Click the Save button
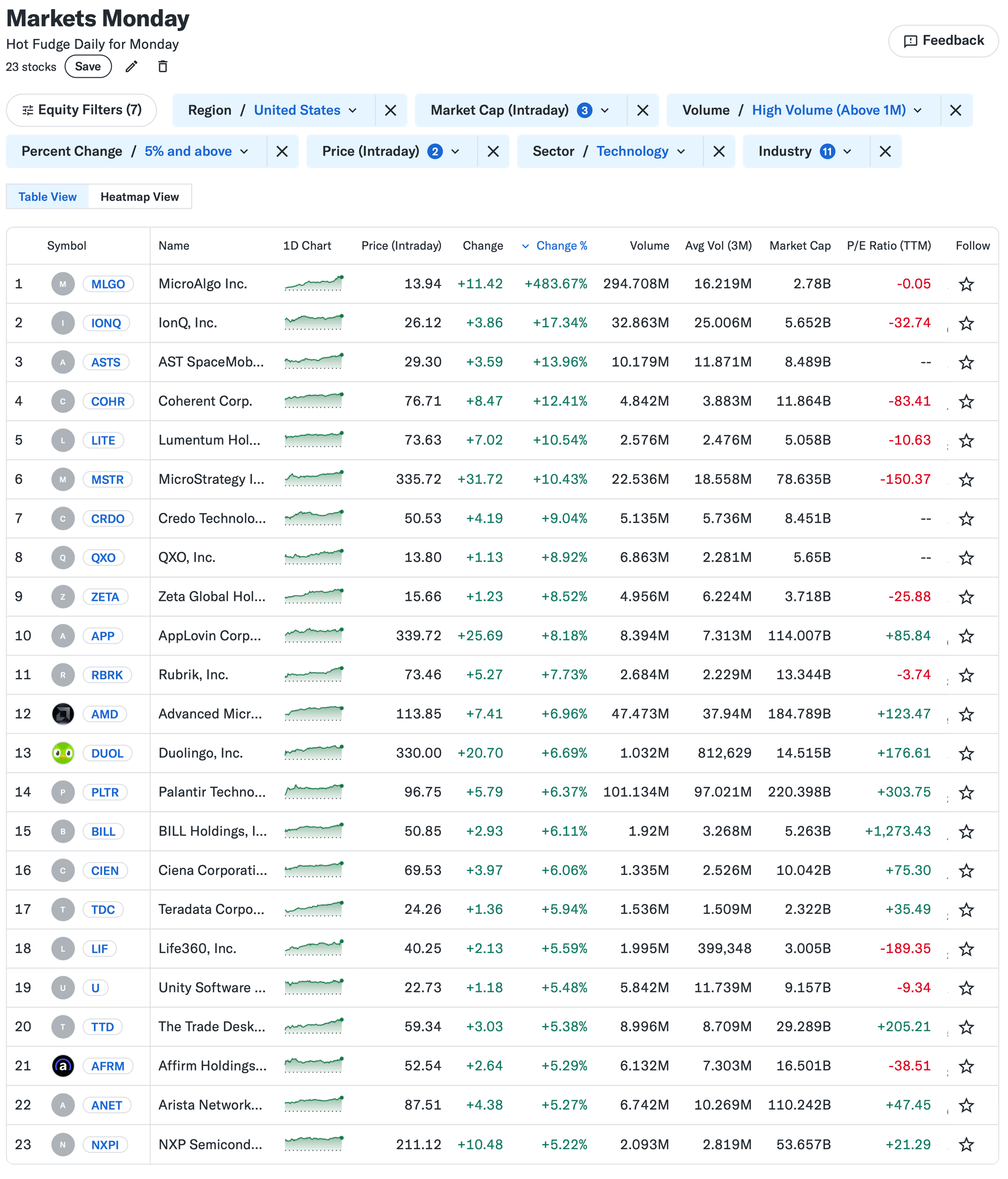This screenshot has height=1179, width=1008. (x=88, y=66)
